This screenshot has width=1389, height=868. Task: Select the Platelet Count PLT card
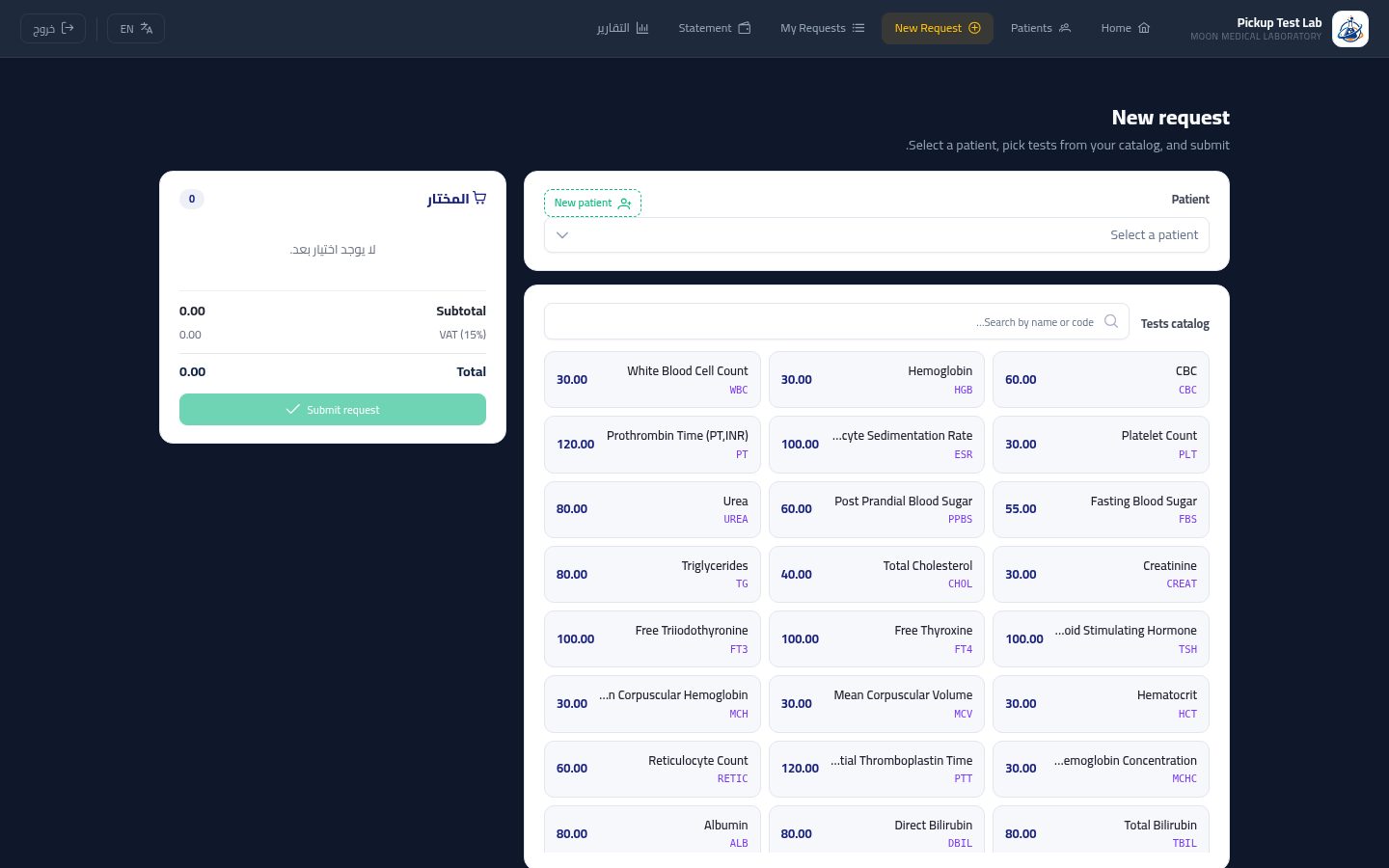click(x=1101, y=444)
